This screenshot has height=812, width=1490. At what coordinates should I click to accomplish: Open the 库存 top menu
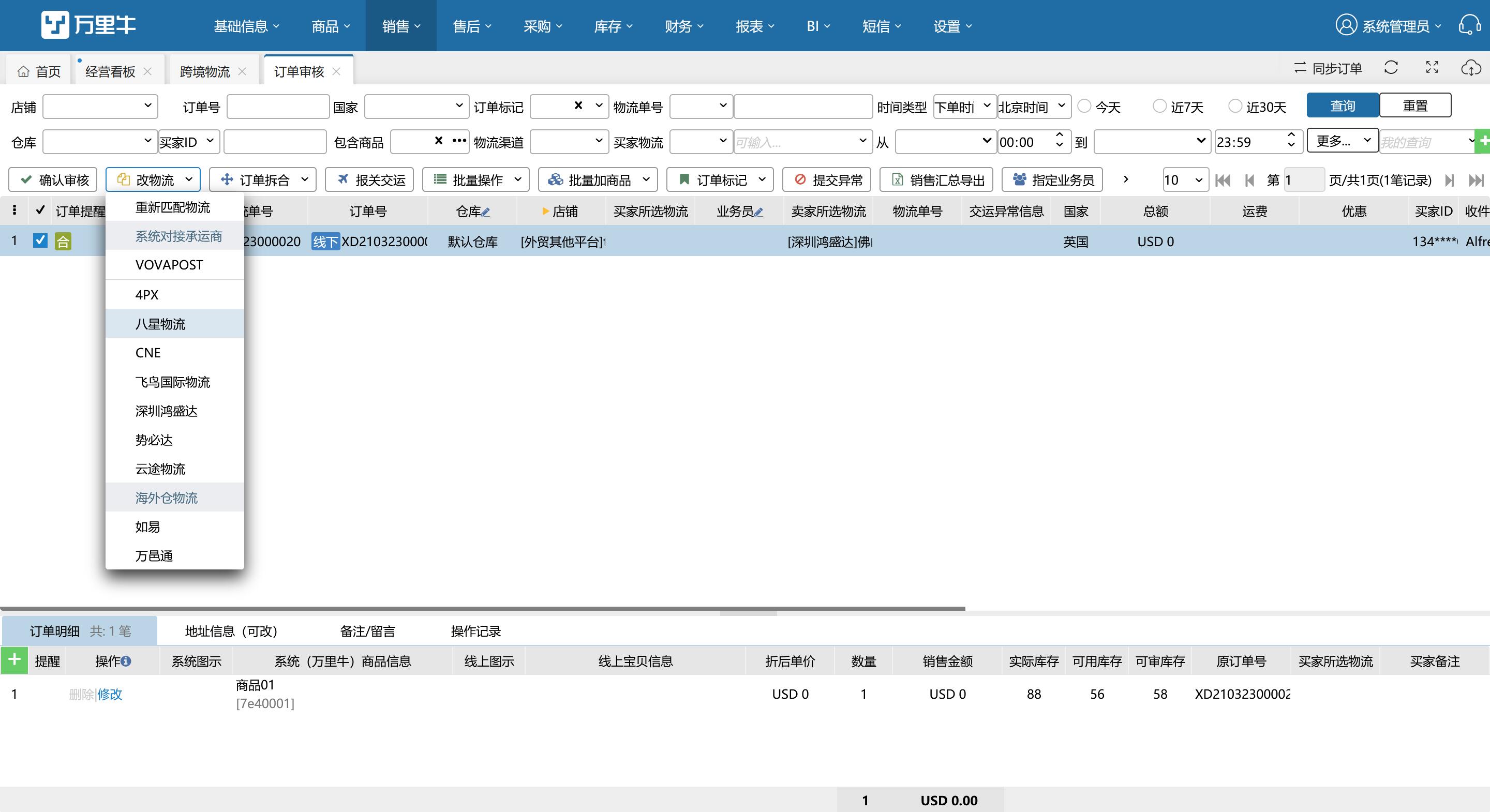point(613,26)
